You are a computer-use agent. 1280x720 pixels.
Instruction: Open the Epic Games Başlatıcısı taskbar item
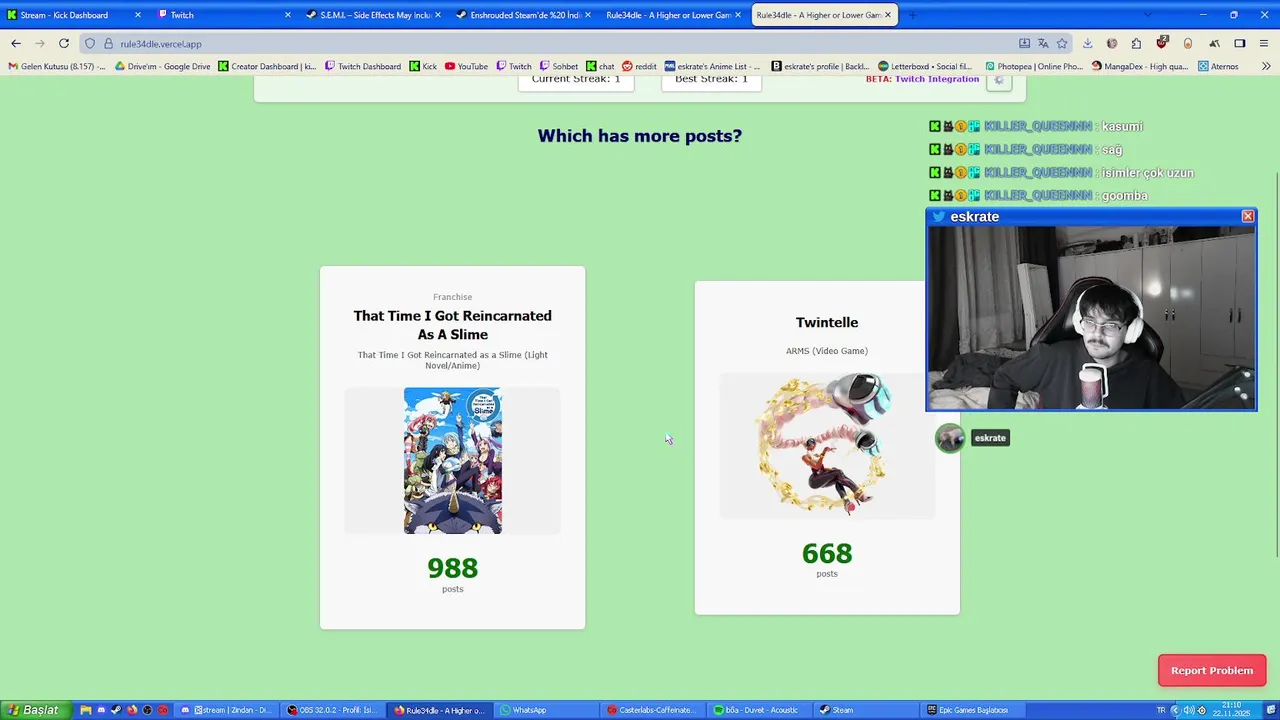(974, 710)
